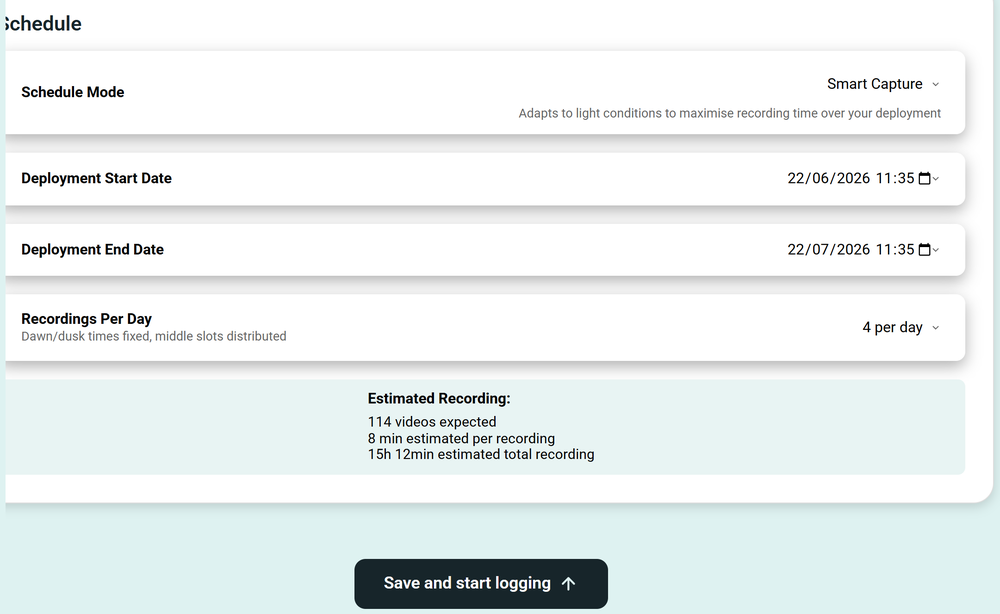This screenshot has width=1000, height=614.
Task: Edit the Deployment End Date value 22/07/2026
Action: click(x=828, y=250)
